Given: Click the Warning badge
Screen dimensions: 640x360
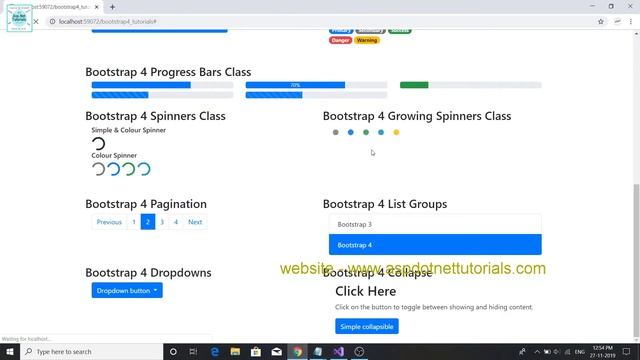Looking at the screenshot, I should [367, 40].
